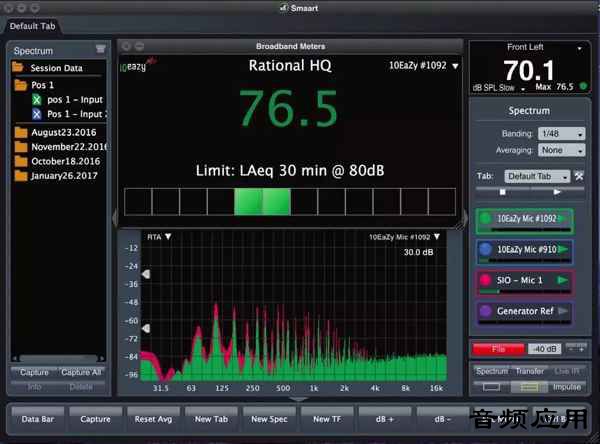Click the green color dot of 10EaZy Mic #1092
Image resolution: width=600 pixels, height=444 pixels.
[485, 219]
